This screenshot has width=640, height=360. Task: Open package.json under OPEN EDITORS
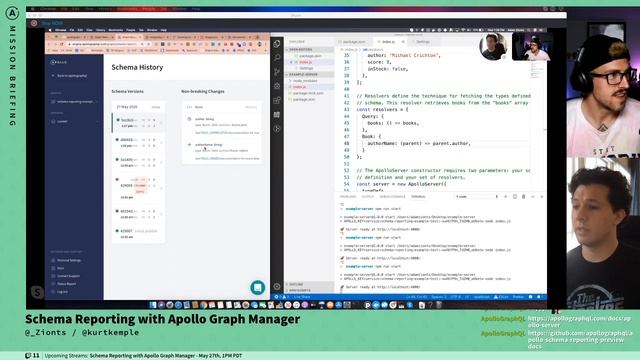[310, 56]
